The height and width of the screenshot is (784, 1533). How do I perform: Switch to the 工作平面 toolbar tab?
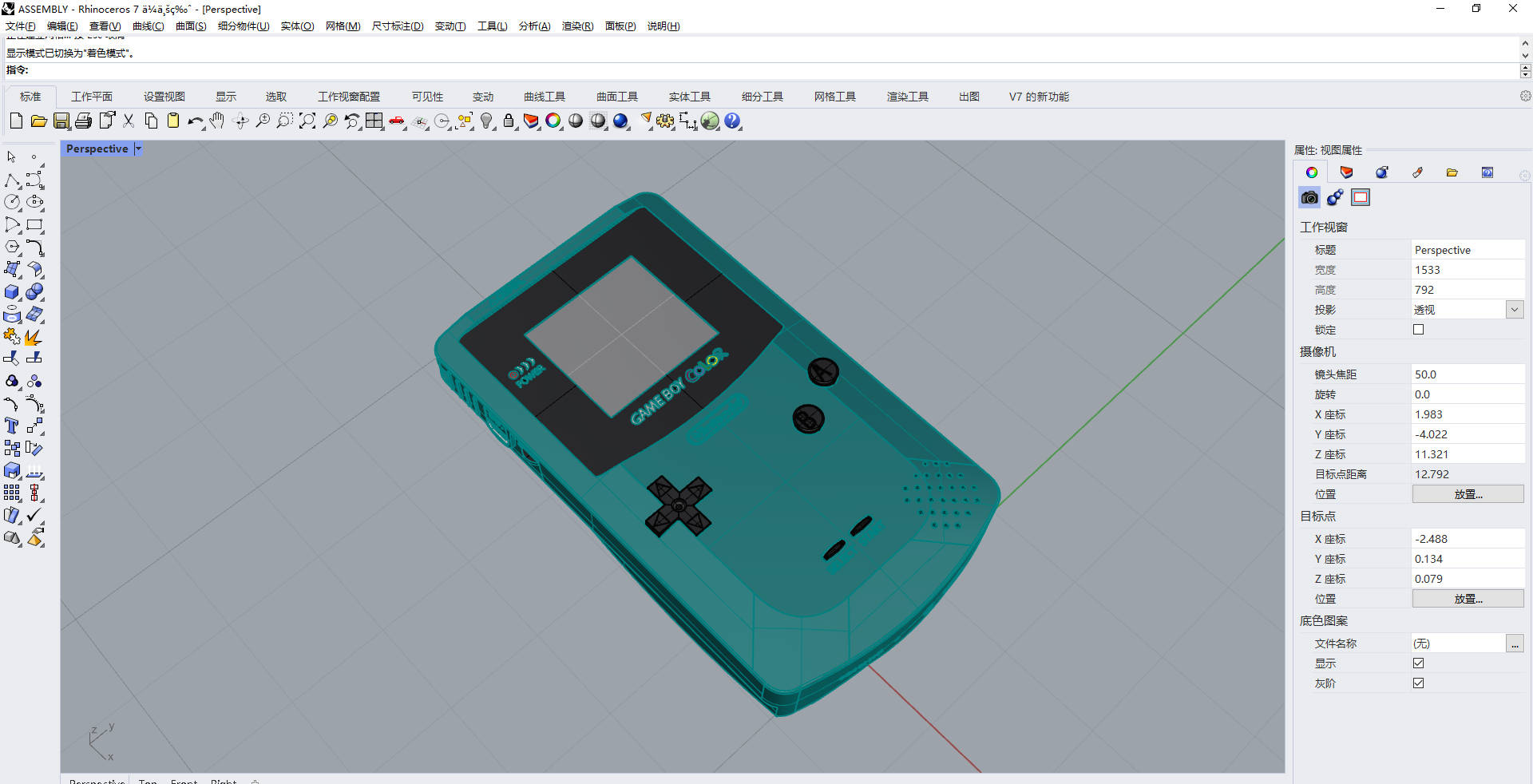click(x=92, y=97)
